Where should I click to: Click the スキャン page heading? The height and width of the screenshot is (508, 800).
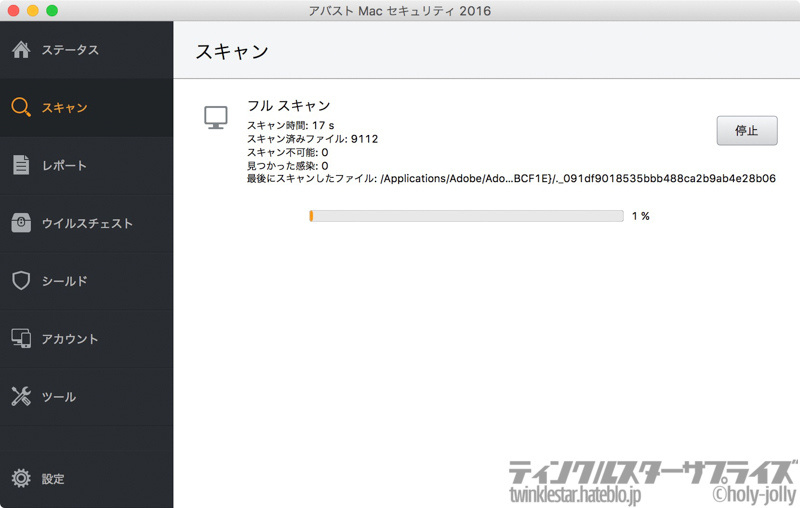[232, 51]
